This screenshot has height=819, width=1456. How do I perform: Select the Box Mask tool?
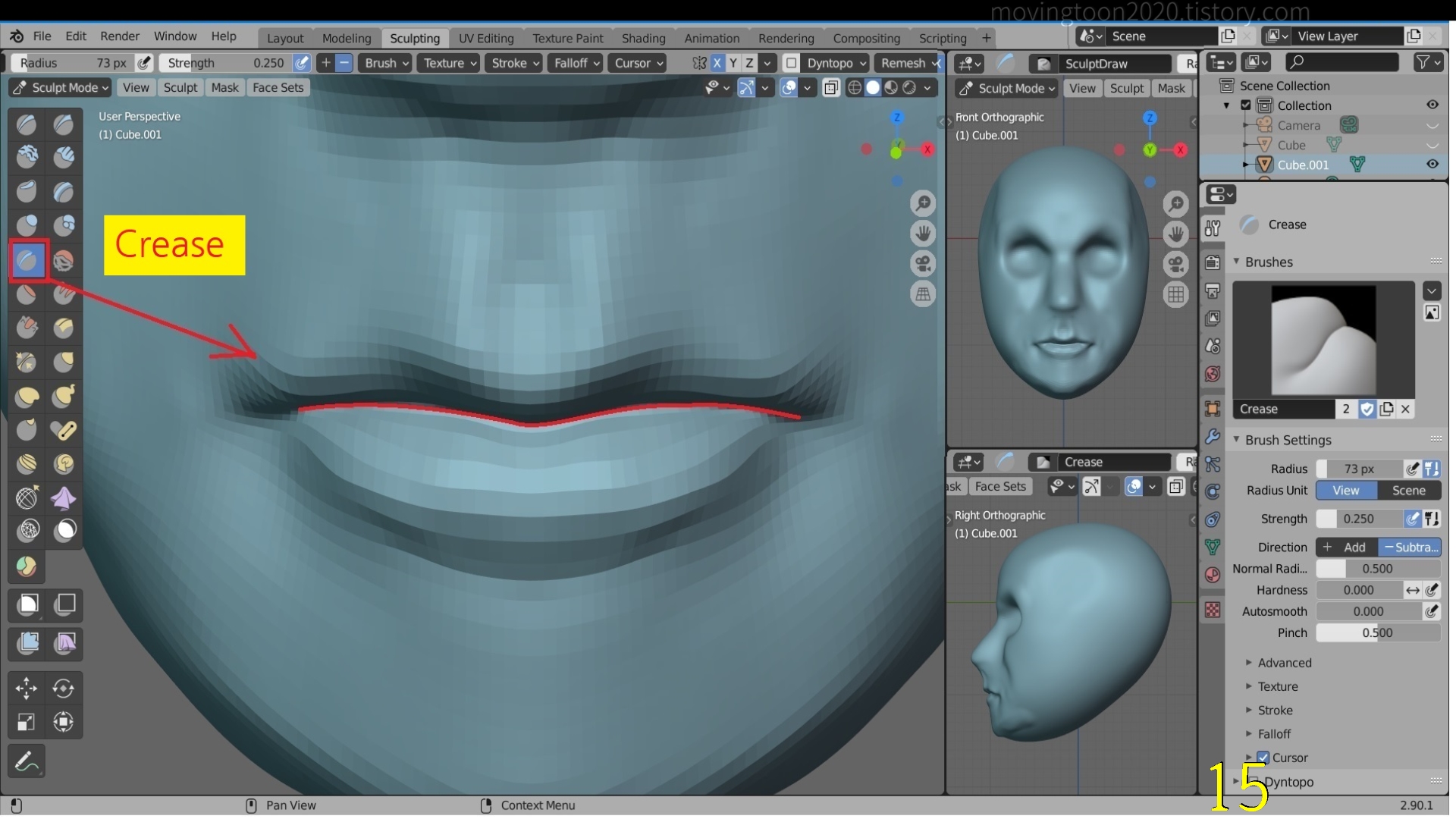(27, 604)
